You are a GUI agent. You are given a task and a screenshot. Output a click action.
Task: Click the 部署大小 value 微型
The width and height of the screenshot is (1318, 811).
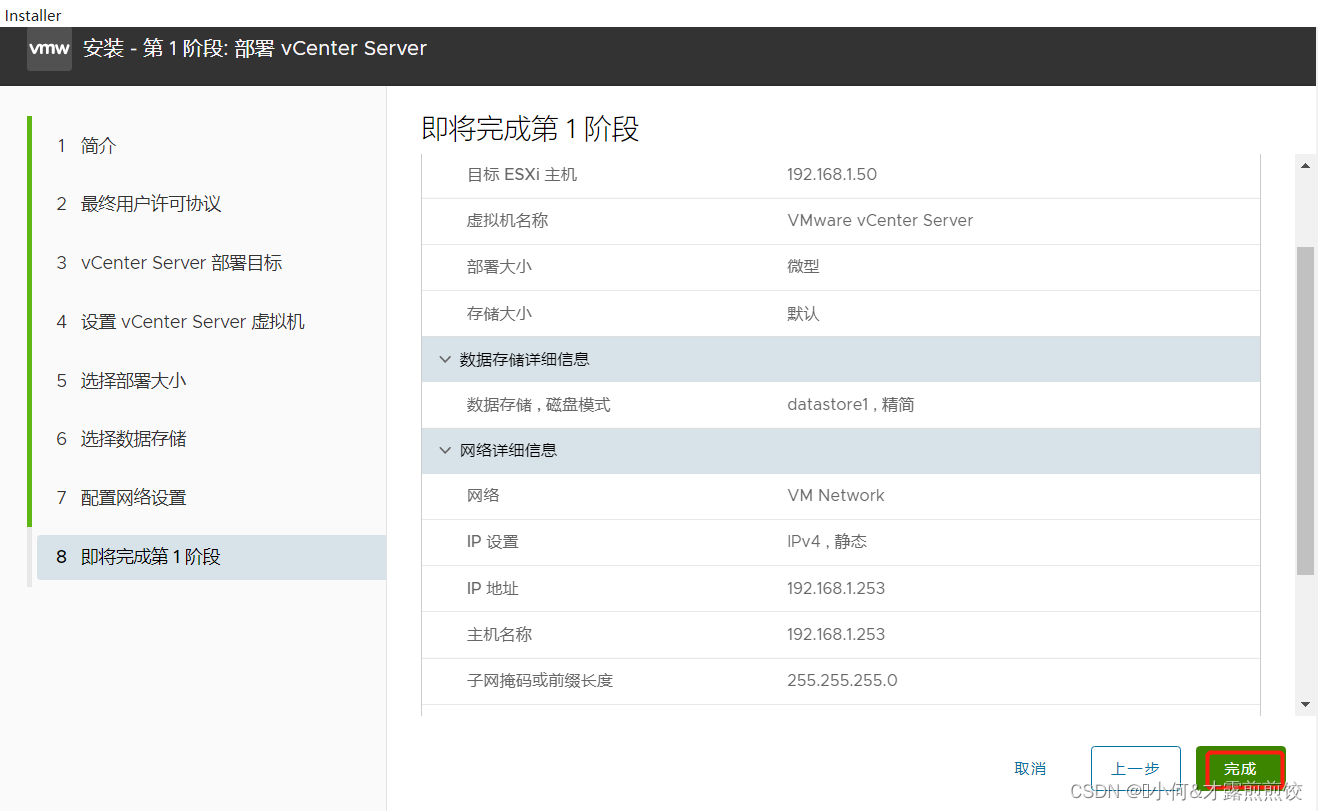803,267
